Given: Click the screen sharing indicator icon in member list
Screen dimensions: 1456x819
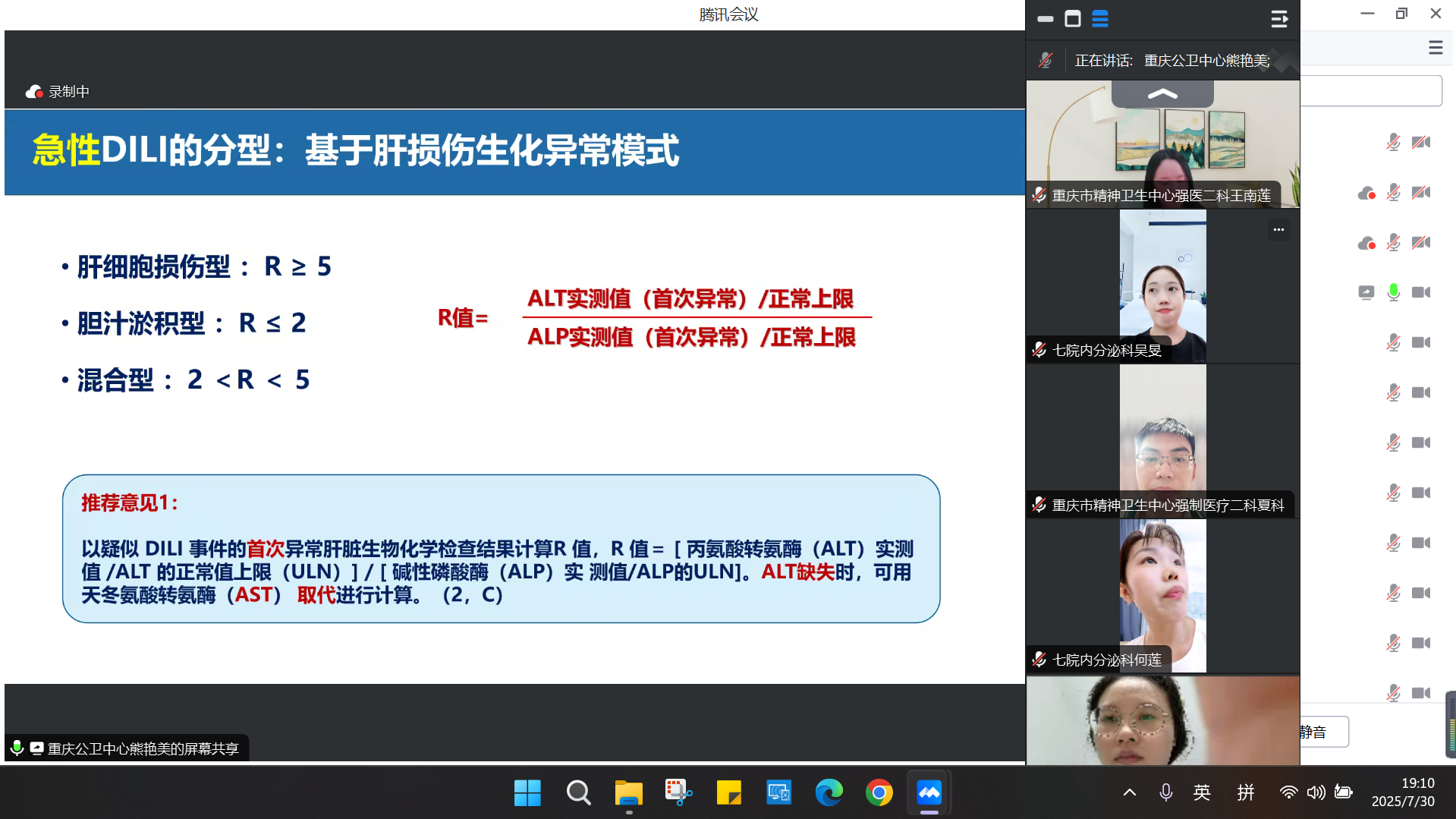Looking at the screenshot, I should (1366, 291).
